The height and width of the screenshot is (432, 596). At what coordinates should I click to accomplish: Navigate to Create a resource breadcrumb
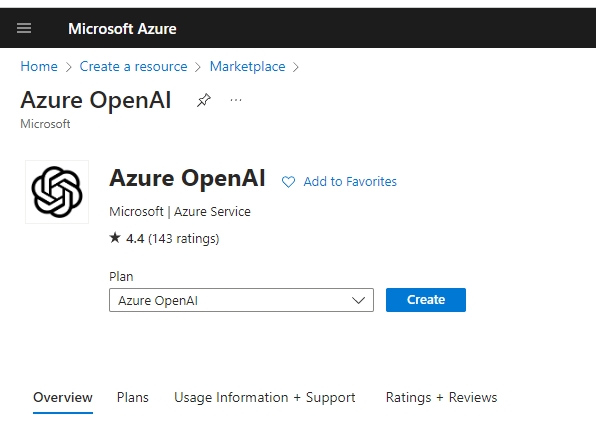(133, 66)
